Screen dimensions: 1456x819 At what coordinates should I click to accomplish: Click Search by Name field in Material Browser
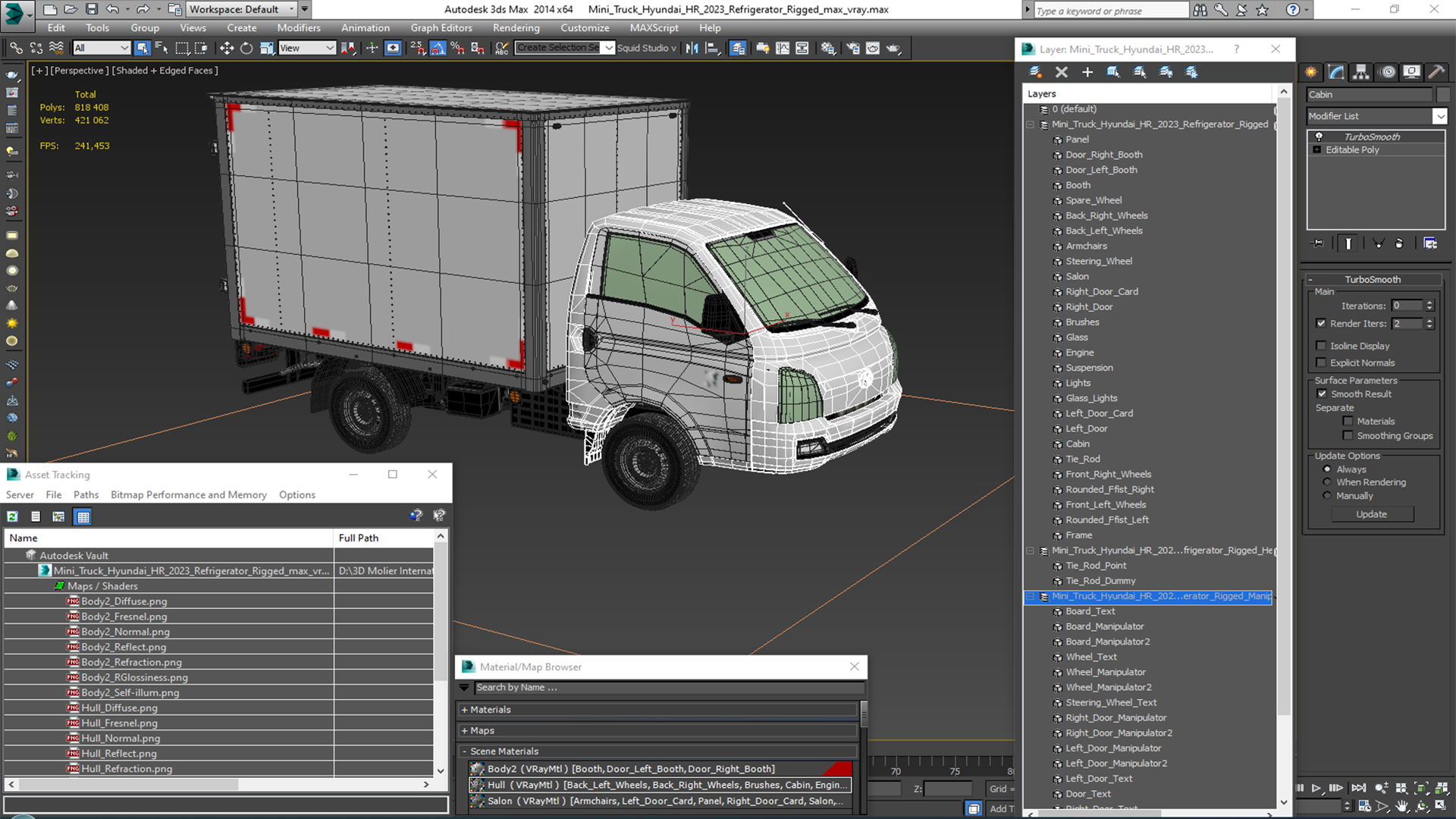click(x=669, y=688)
